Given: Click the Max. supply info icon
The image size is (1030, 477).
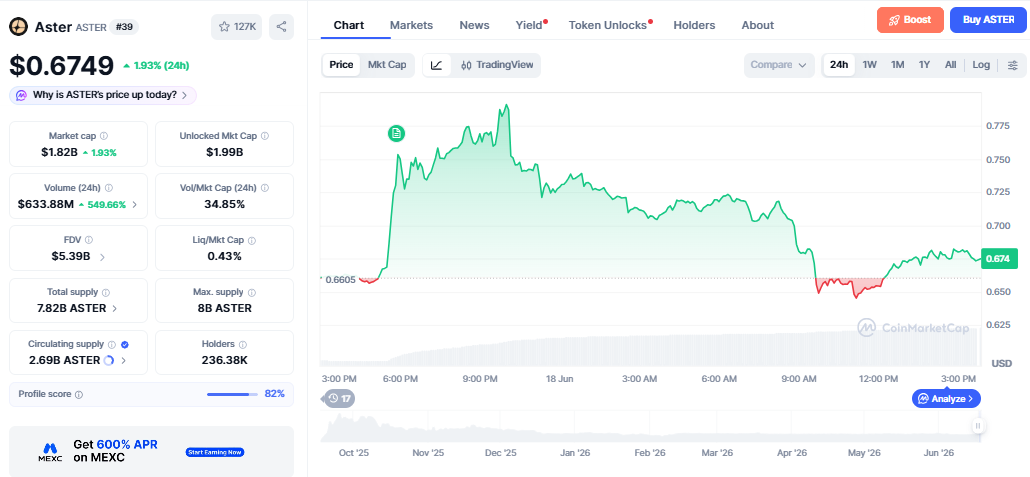Looking at the screenshot, I should (x=252, y=292).
